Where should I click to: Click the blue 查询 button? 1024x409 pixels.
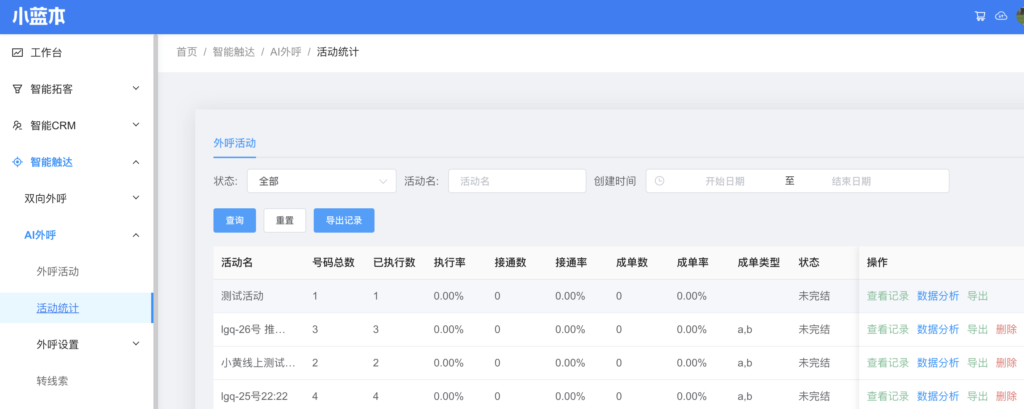(x=234, y=220)
